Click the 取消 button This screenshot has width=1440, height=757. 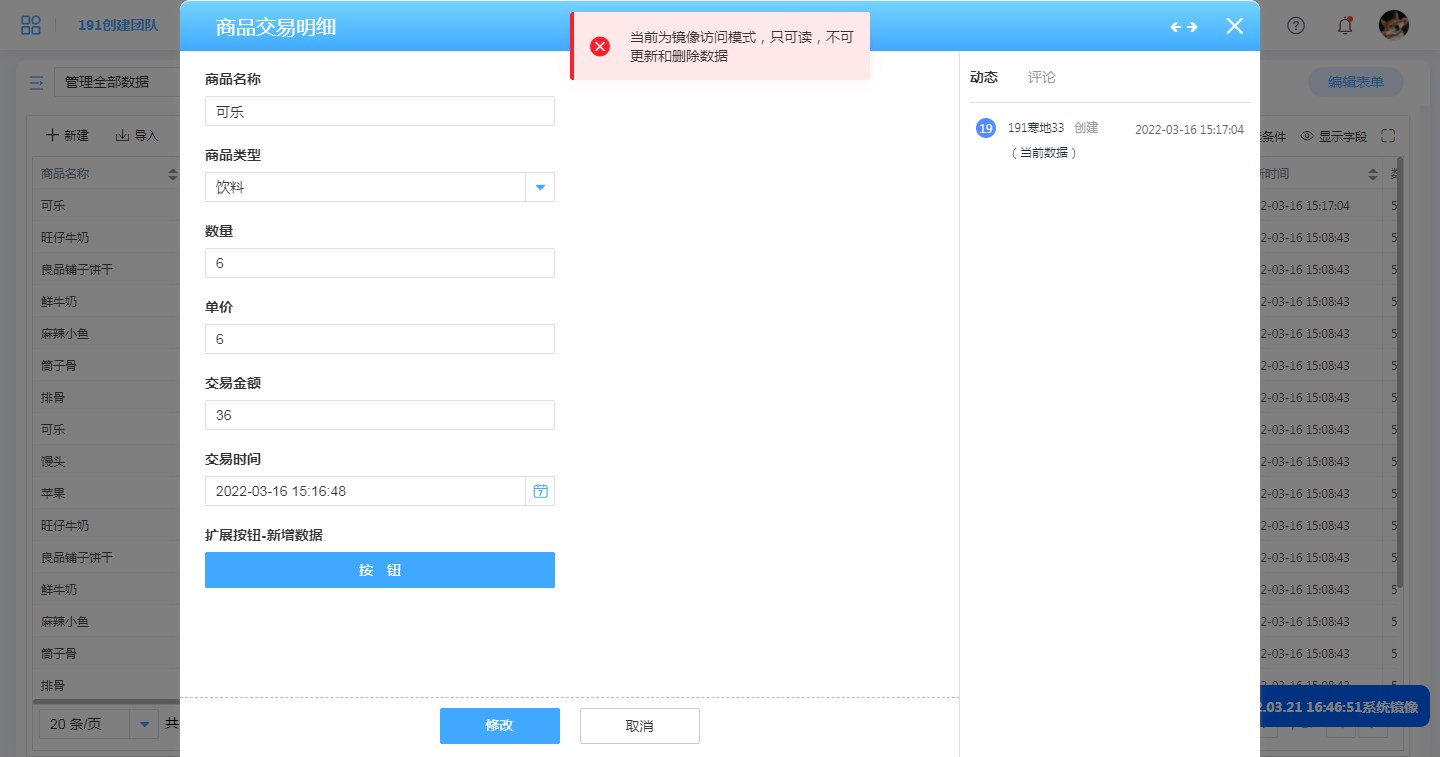coord(639,726)
